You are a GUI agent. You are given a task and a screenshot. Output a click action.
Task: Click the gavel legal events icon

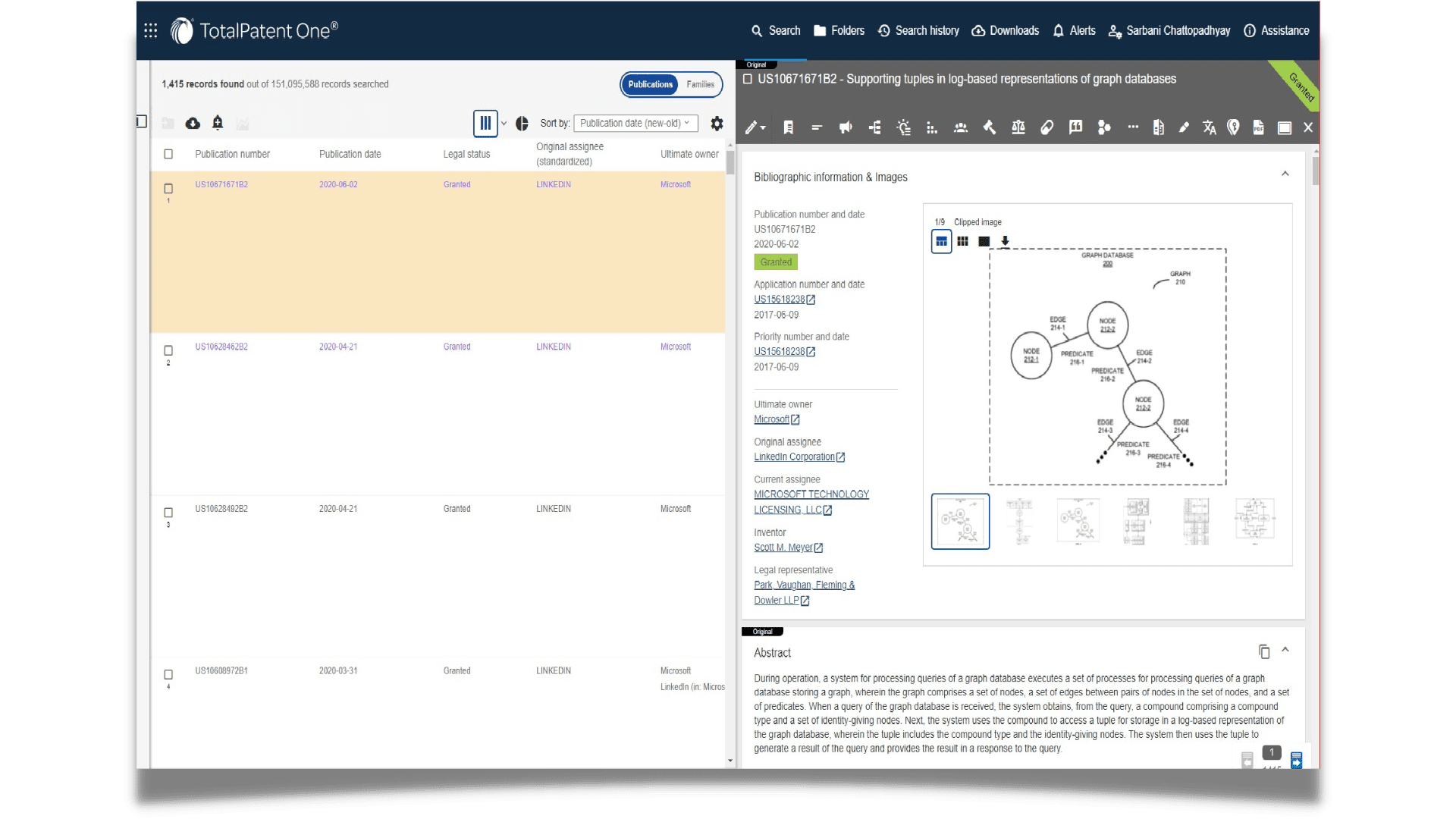[989, 127]
